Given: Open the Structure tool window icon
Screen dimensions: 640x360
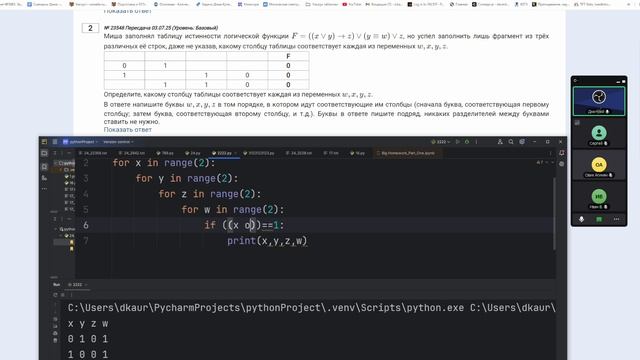Looking at the screenshot, I should [44, 178].
